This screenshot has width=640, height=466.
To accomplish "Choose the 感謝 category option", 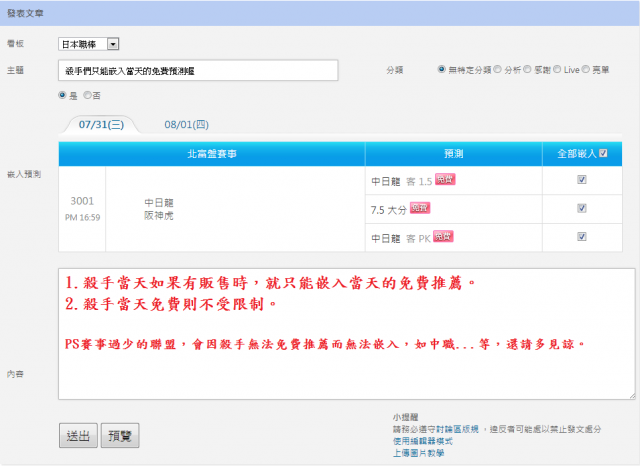I will tap(529, 70).
